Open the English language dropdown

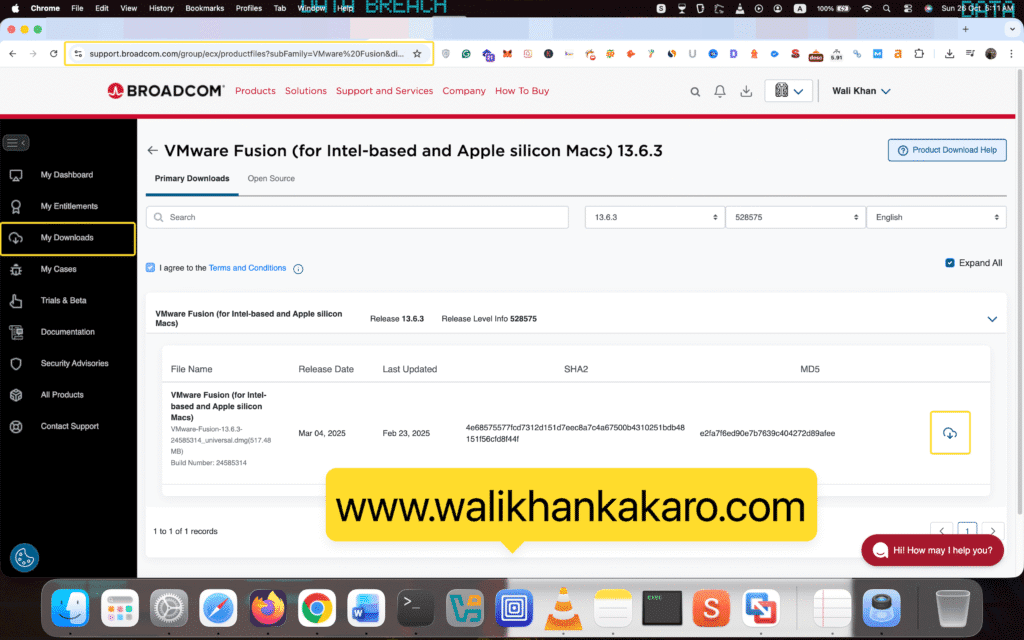pyautogui.click(x=936, y=217)
